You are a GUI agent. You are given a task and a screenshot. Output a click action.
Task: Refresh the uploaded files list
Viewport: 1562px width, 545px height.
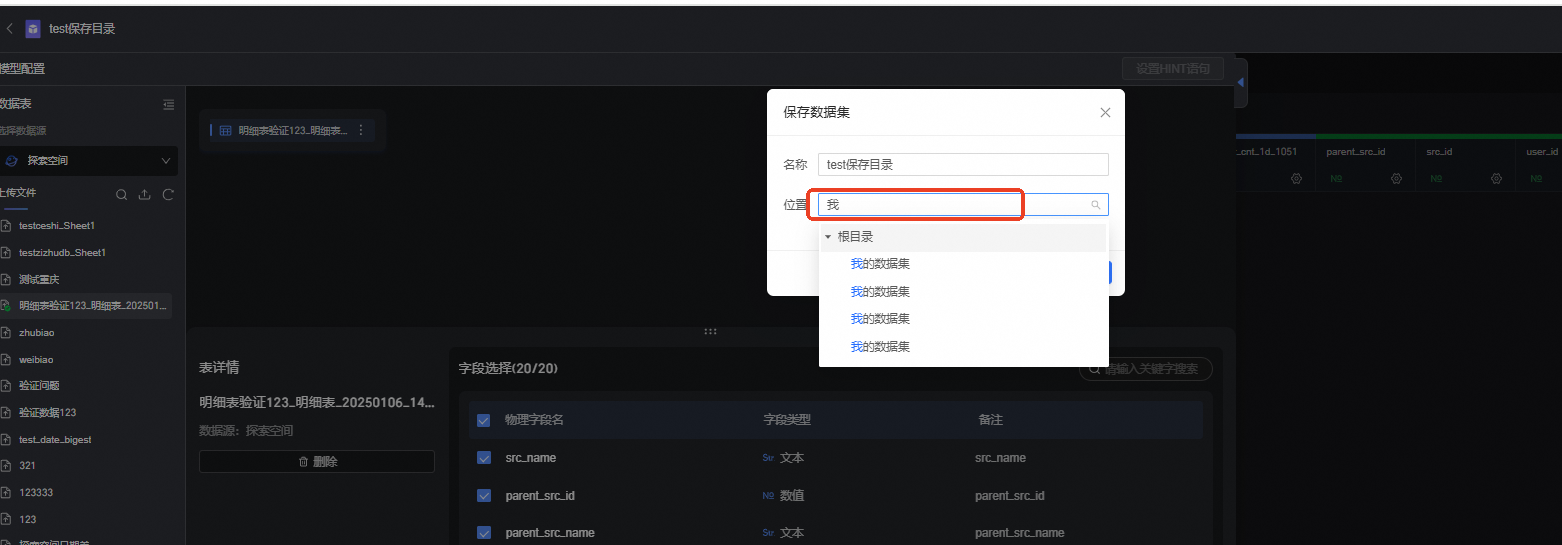tap(168, 195)
